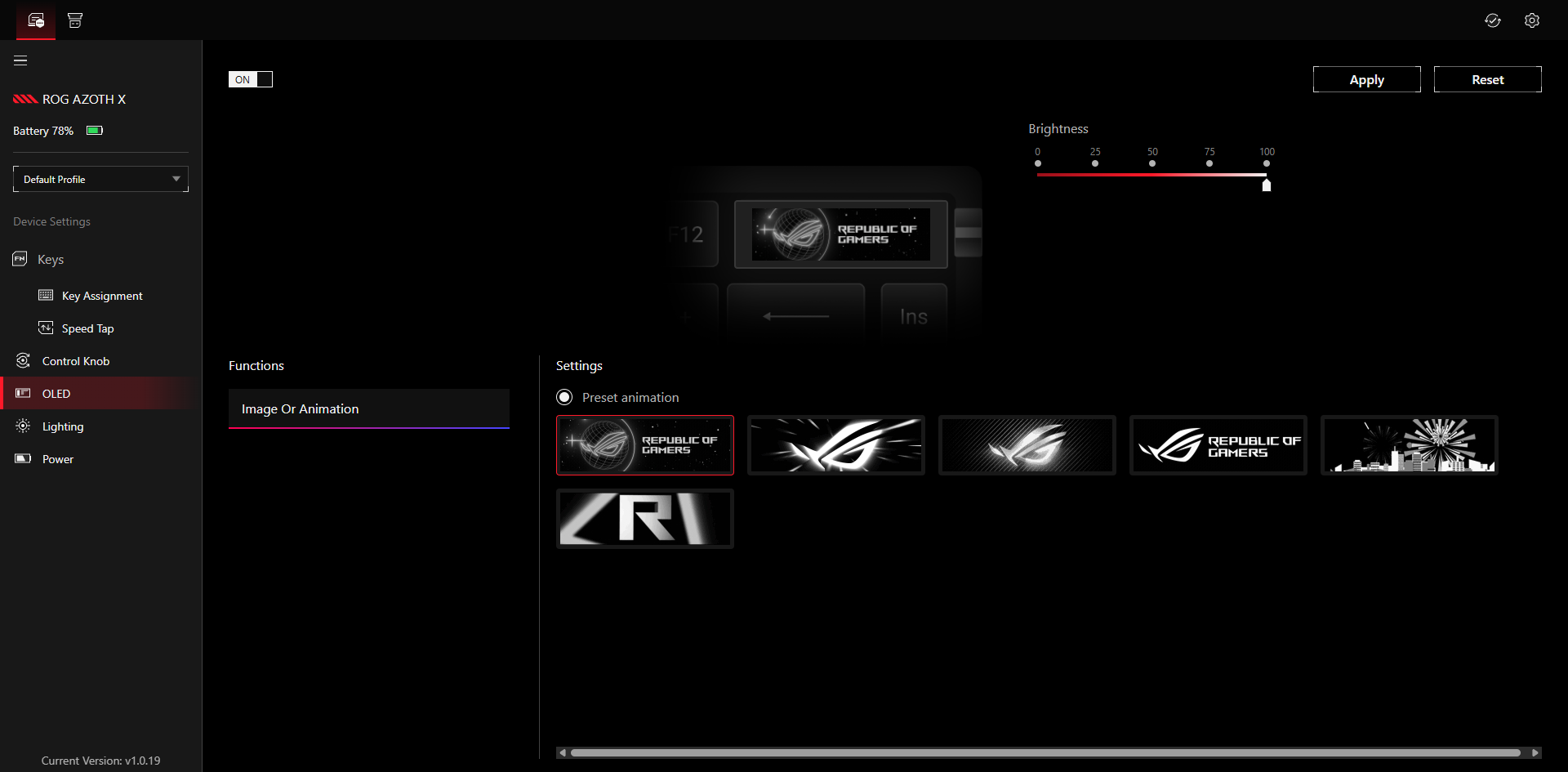Click the horizontal scrollbar left arrow

[563, 752]
